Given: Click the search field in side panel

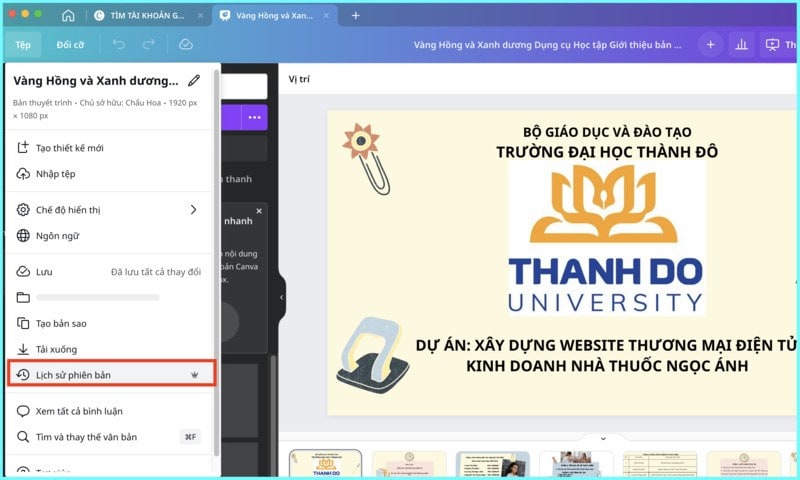Looking at the screenshot, I should (x=244, y=86).
